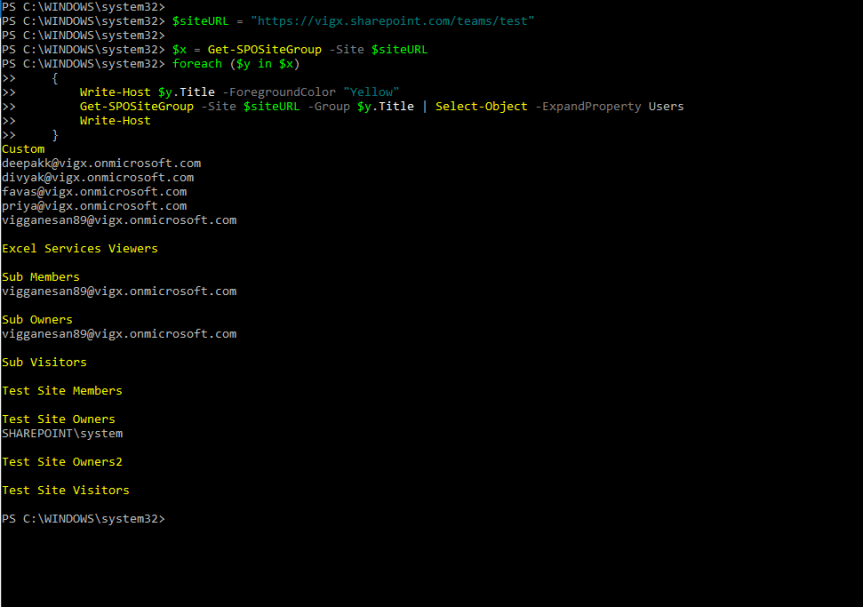The image size is (863, 607).
Task: Click the SHAREPOINT\system user entry
Action: pos(62,433)
